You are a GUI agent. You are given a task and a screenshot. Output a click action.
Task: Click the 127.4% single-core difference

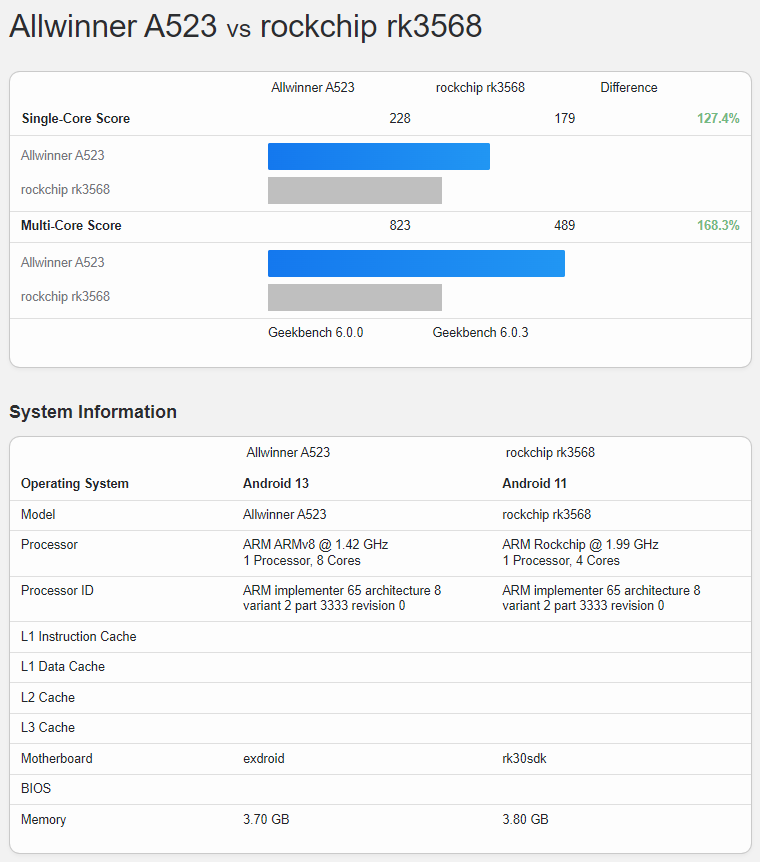tap(718, 118)
